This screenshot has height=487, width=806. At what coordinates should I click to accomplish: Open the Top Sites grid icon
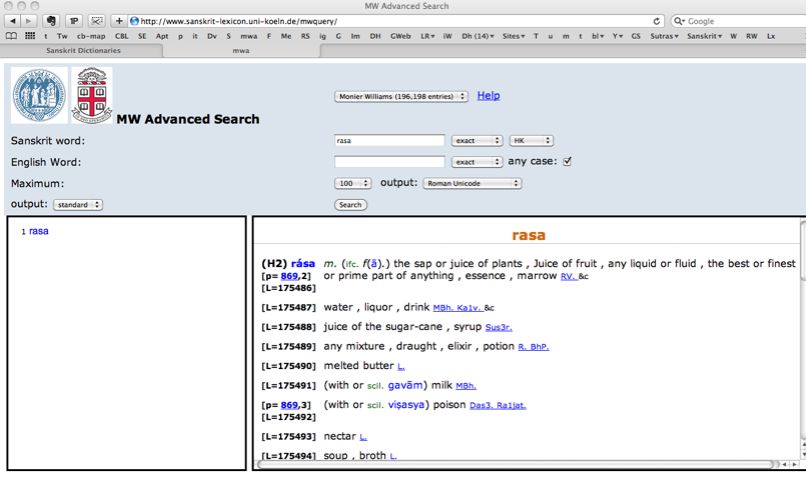pyautogui.click(x=30, y=36)
